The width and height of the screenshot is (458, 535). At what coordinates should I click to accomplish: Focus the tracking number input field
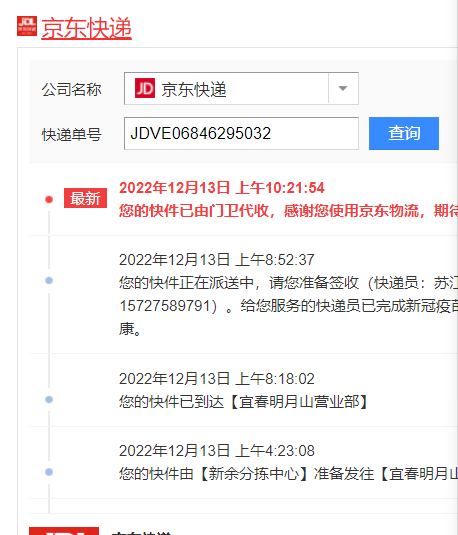(241, 133)
